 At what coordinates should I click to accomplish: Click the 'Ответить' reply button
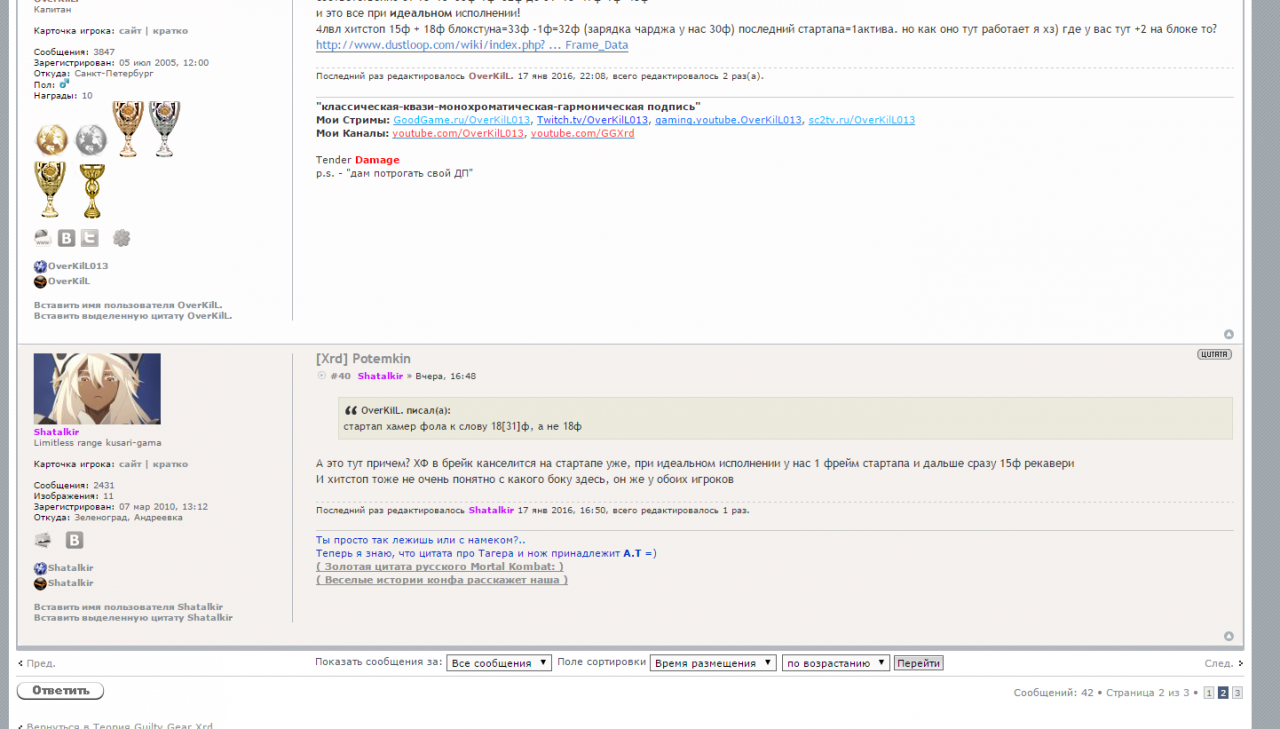(x=60, y=691)
